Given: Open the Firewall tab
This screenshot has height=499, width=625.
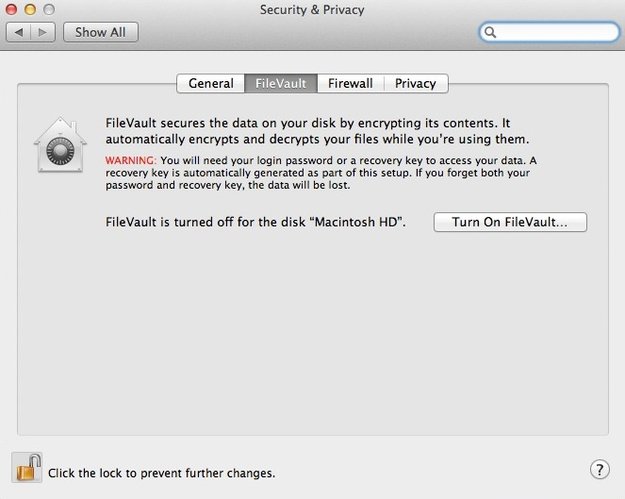Looking at the screenshot, I should pyautogui.click(x=351, y=83).
